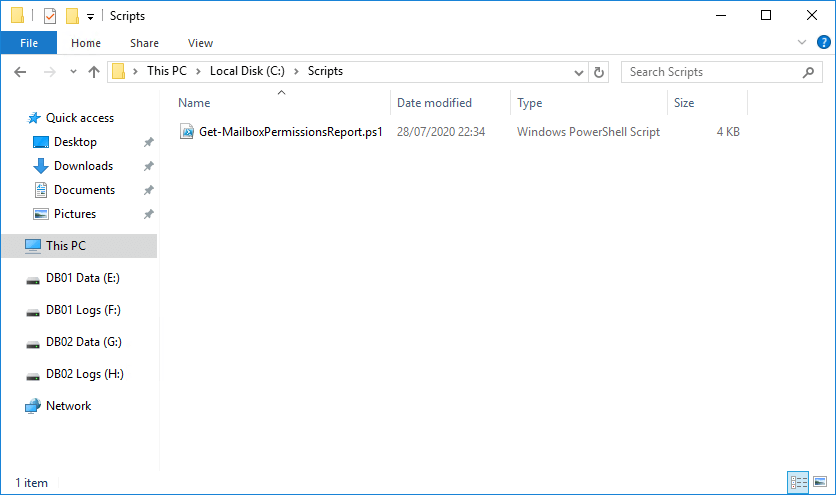Image resolution: width=836 pixels, height=495 pixels.
Task: Click Local Disk (C:) in the breadcrumb
Action: 247,71
